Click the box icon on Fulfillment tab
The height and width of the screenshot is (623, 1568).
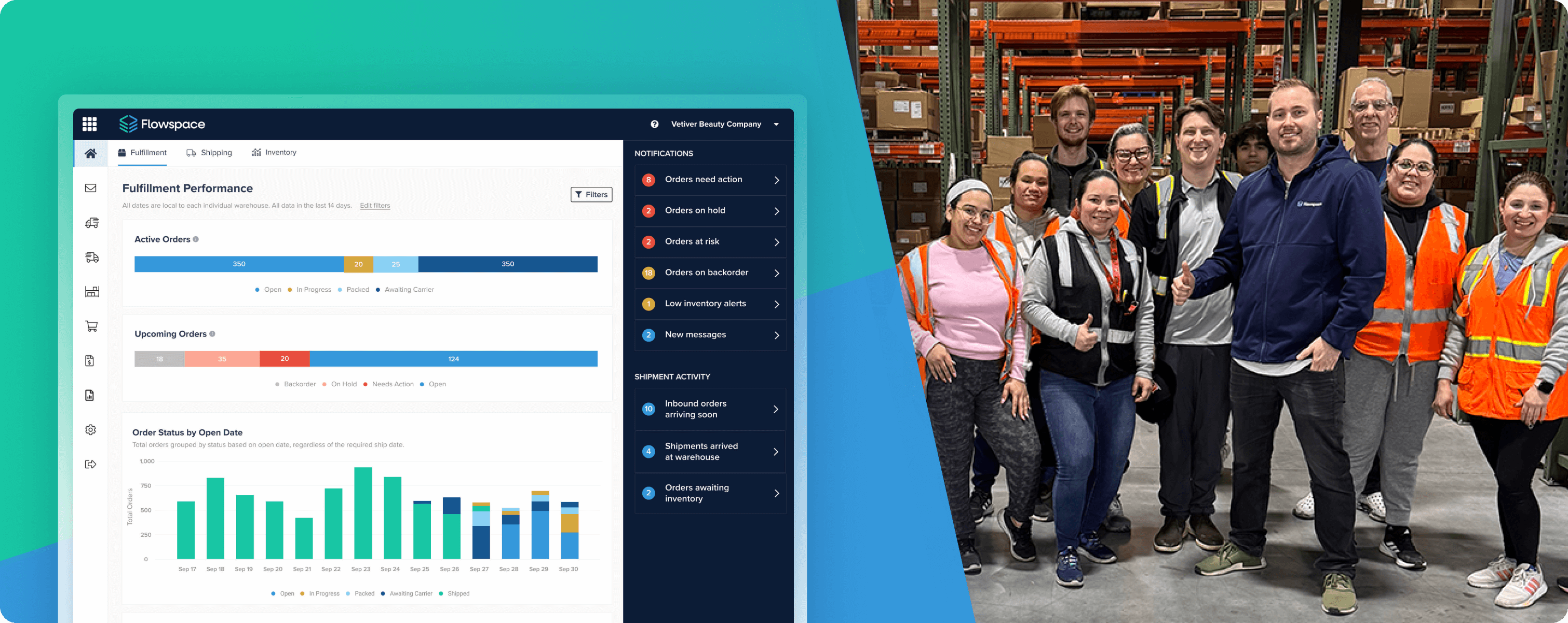coord(121,153)
